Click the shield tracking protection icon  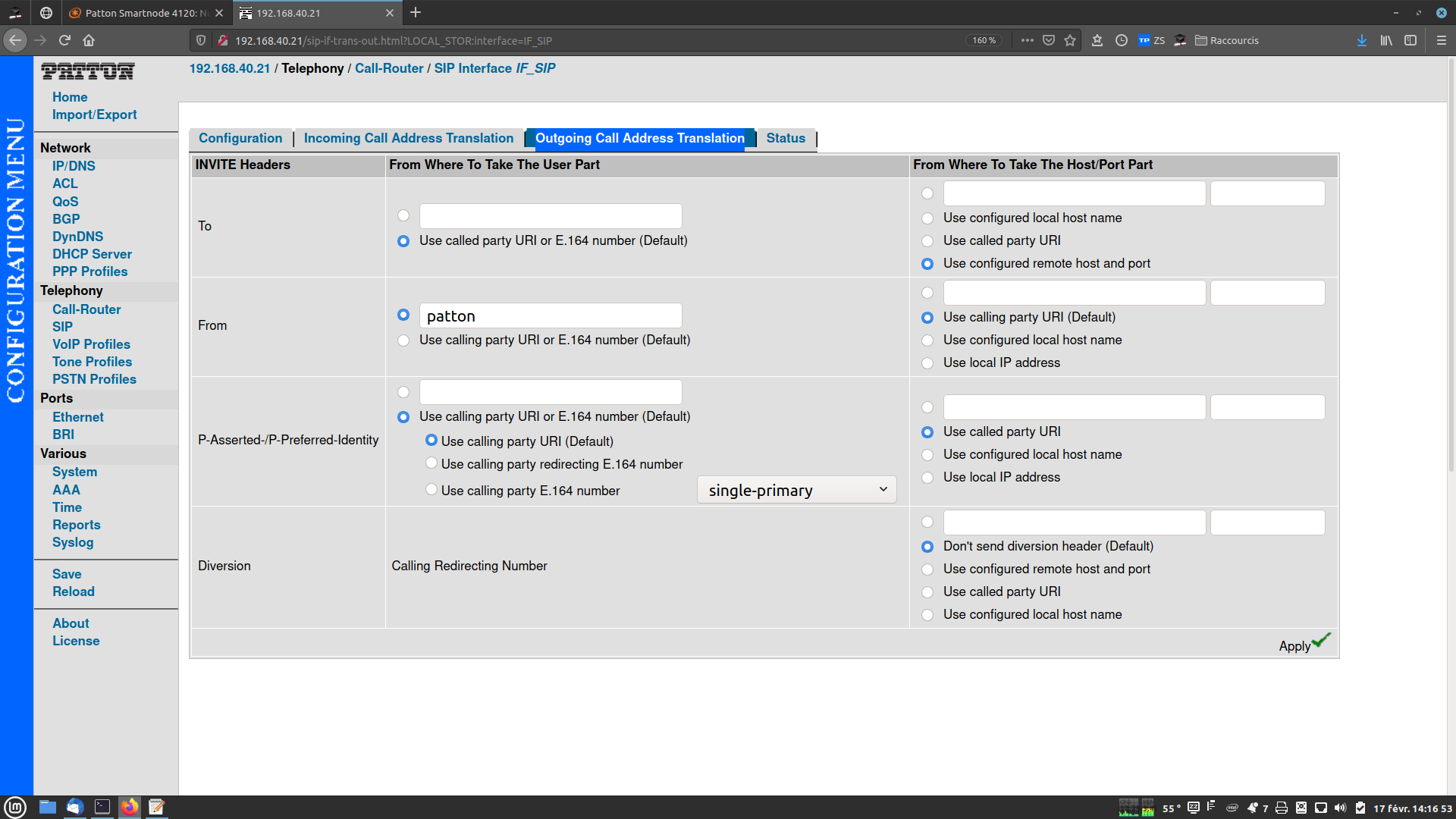point(201,40)
